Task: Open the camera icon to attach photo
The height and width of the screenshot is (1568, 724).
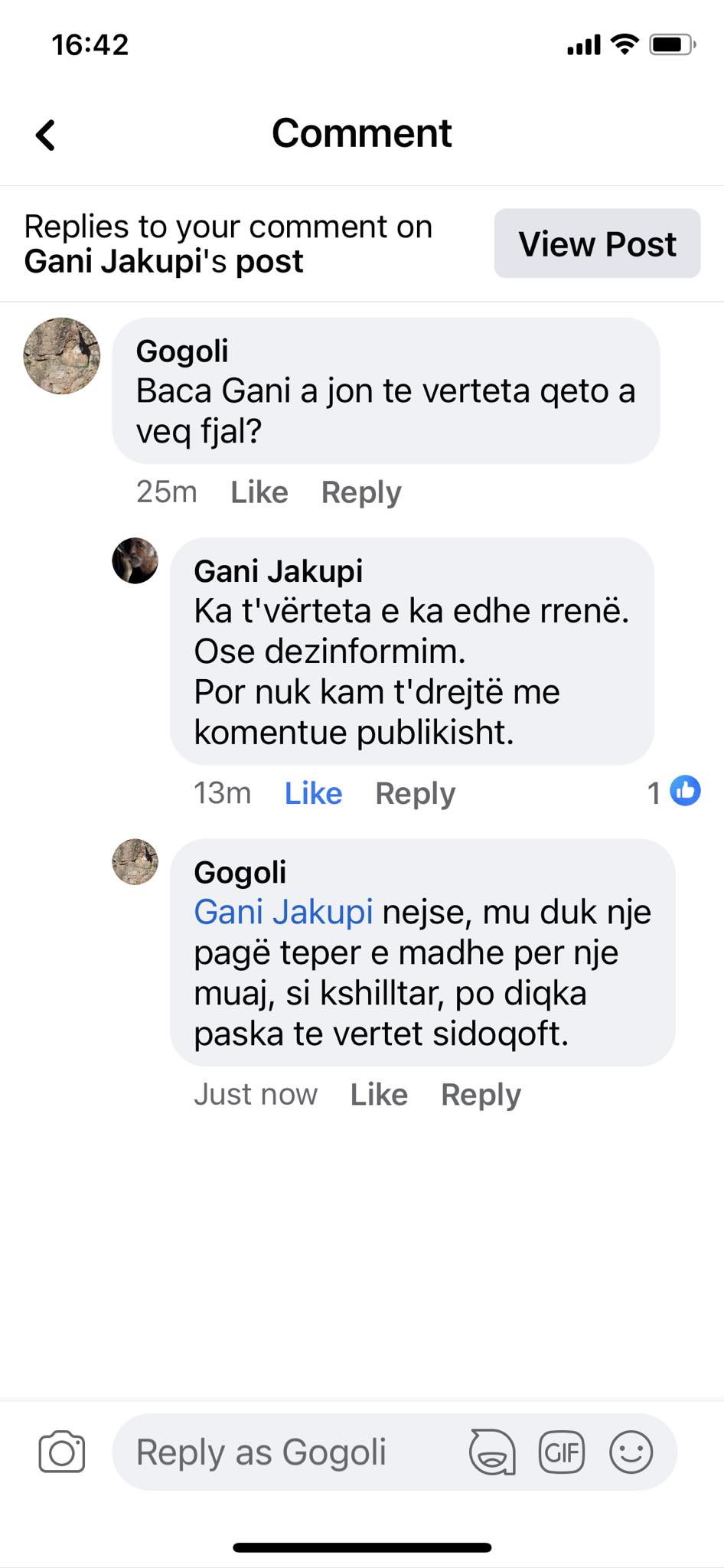Action: click(62, 1452)
